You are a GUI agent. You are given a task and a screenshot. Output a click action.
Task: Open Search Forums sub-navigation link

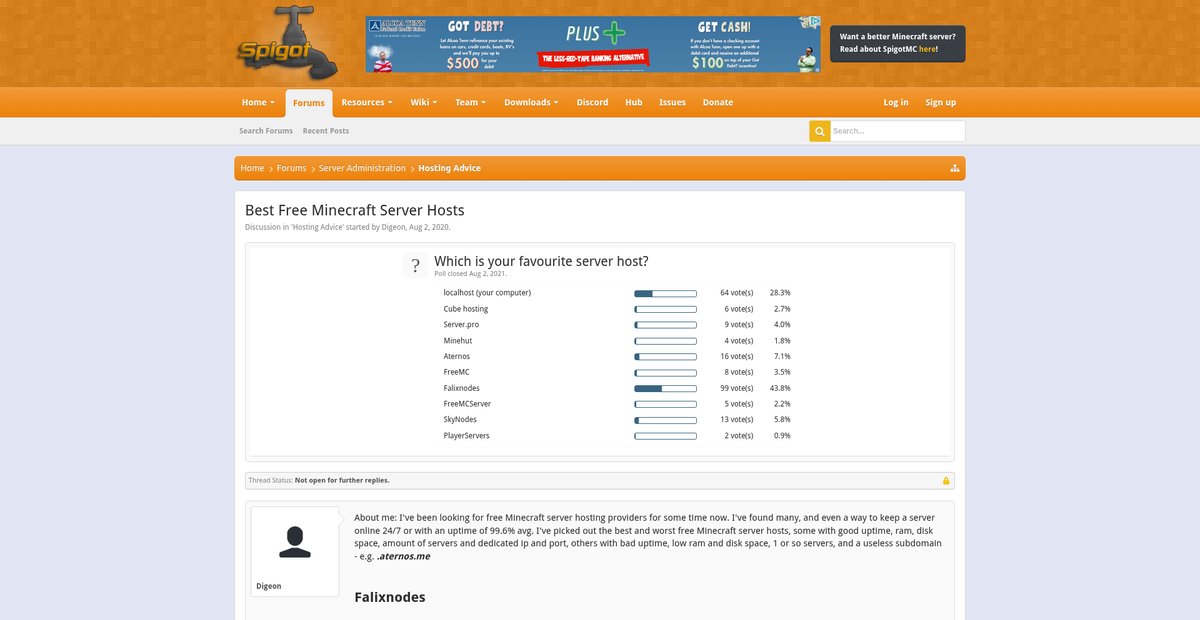click(266, 131)
